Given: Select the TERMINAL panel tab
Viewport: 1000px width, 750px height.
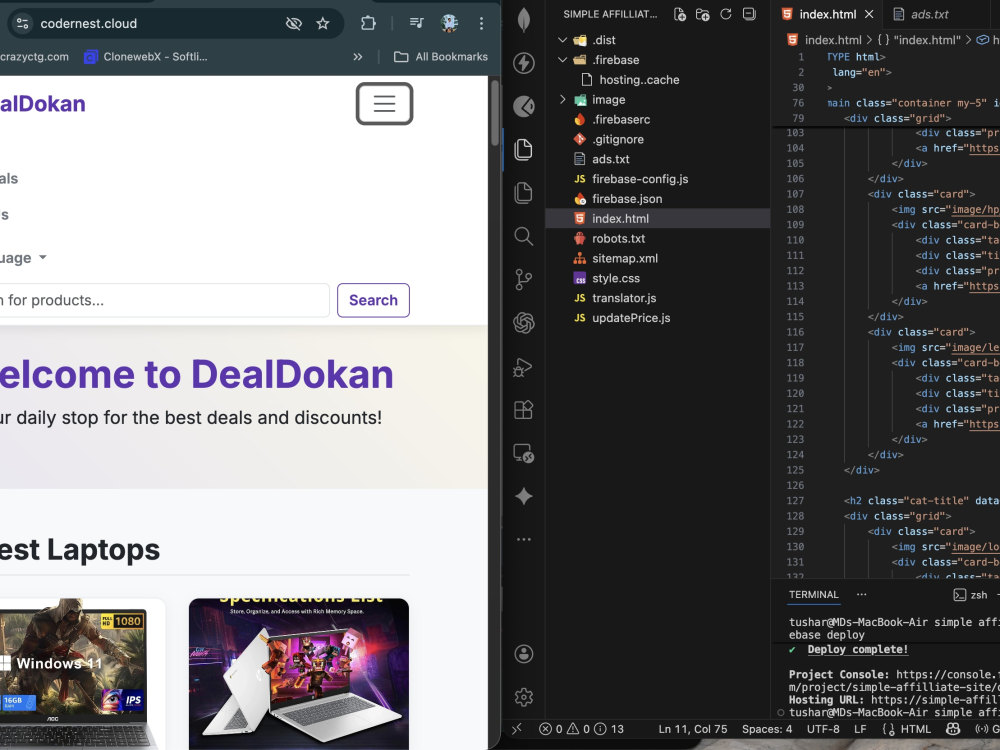Looking at the screenshot, I should click(813, 594).
